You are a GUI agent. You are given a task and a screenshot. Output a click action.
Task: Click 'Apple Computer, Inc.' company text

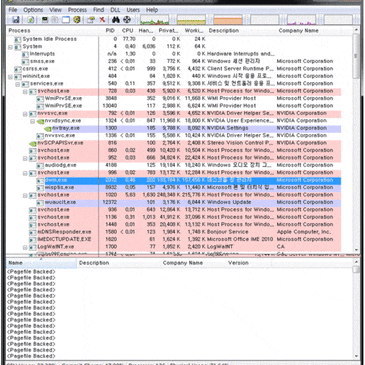coord(304,232)
